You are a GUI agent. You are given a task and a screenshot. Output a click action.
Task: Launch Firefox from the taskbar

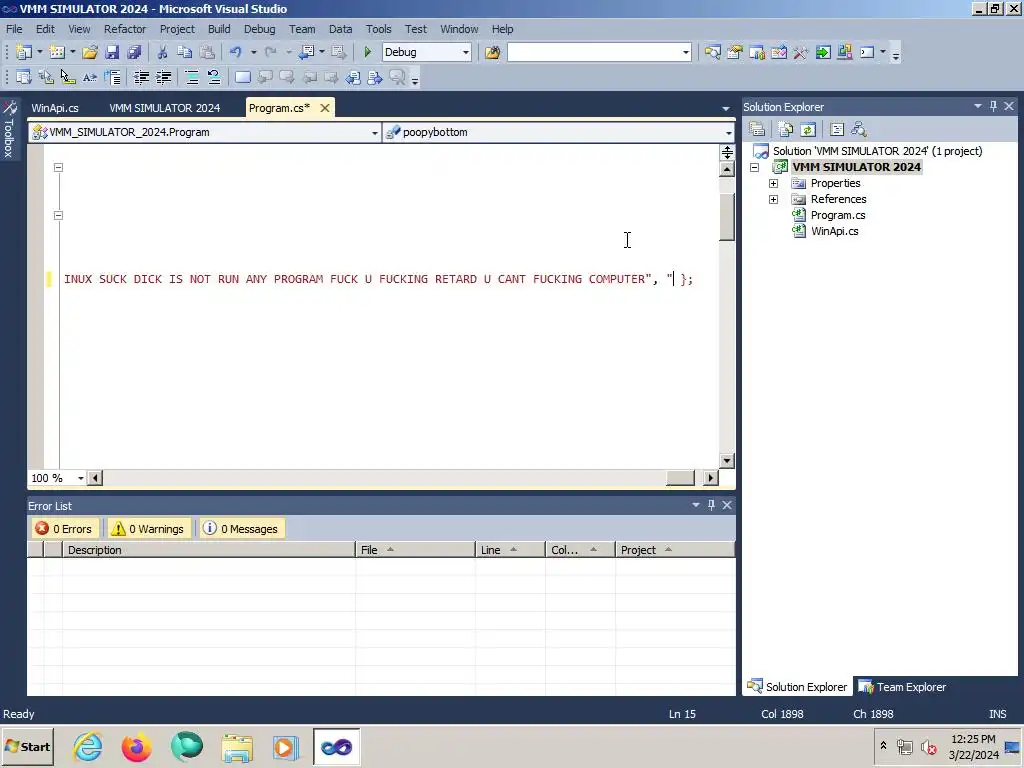pos(136,746)
